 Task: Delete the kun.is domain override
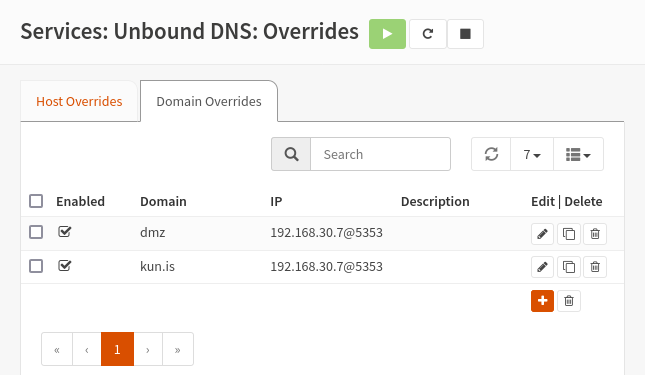click(x=595, y=267)
